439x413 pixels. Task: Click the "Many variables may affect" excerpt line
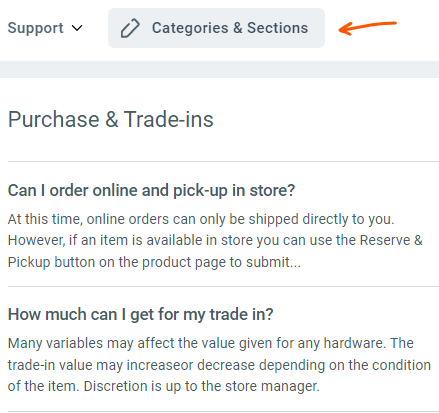(x=211, y=343)
